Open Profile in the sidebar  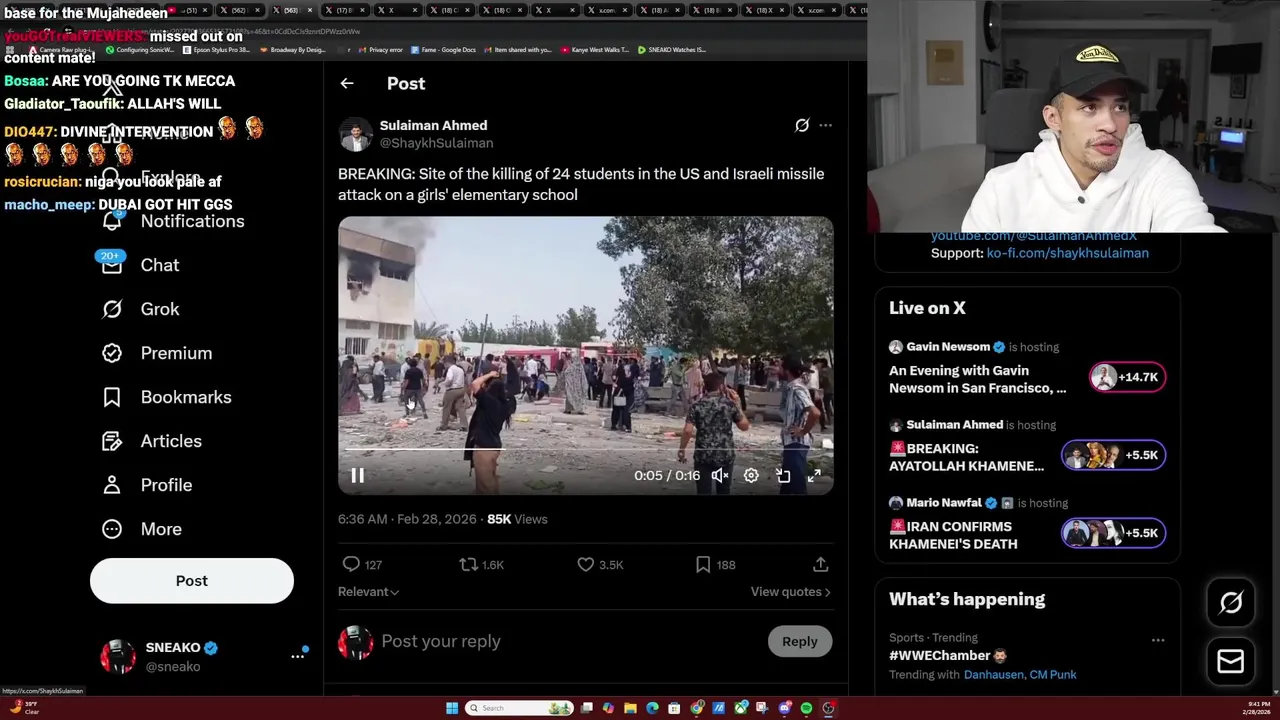[147, 485]
